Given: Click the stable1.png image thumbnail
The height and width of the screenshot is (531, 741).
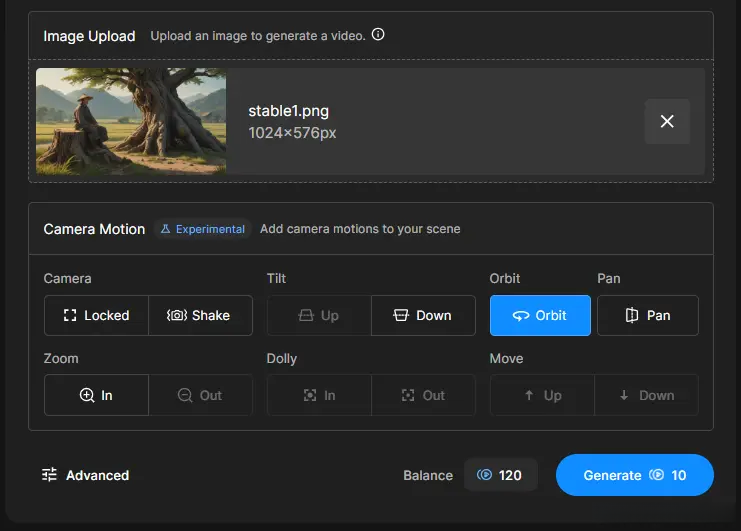Looking at the screenshot, I should 131,121.
